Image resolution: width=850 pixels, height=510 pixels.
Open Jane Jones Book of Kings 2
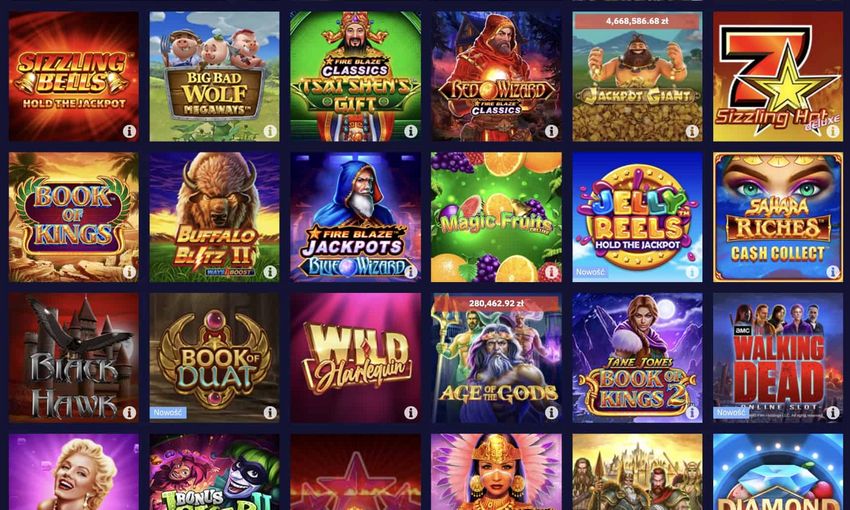coord(638,358)
